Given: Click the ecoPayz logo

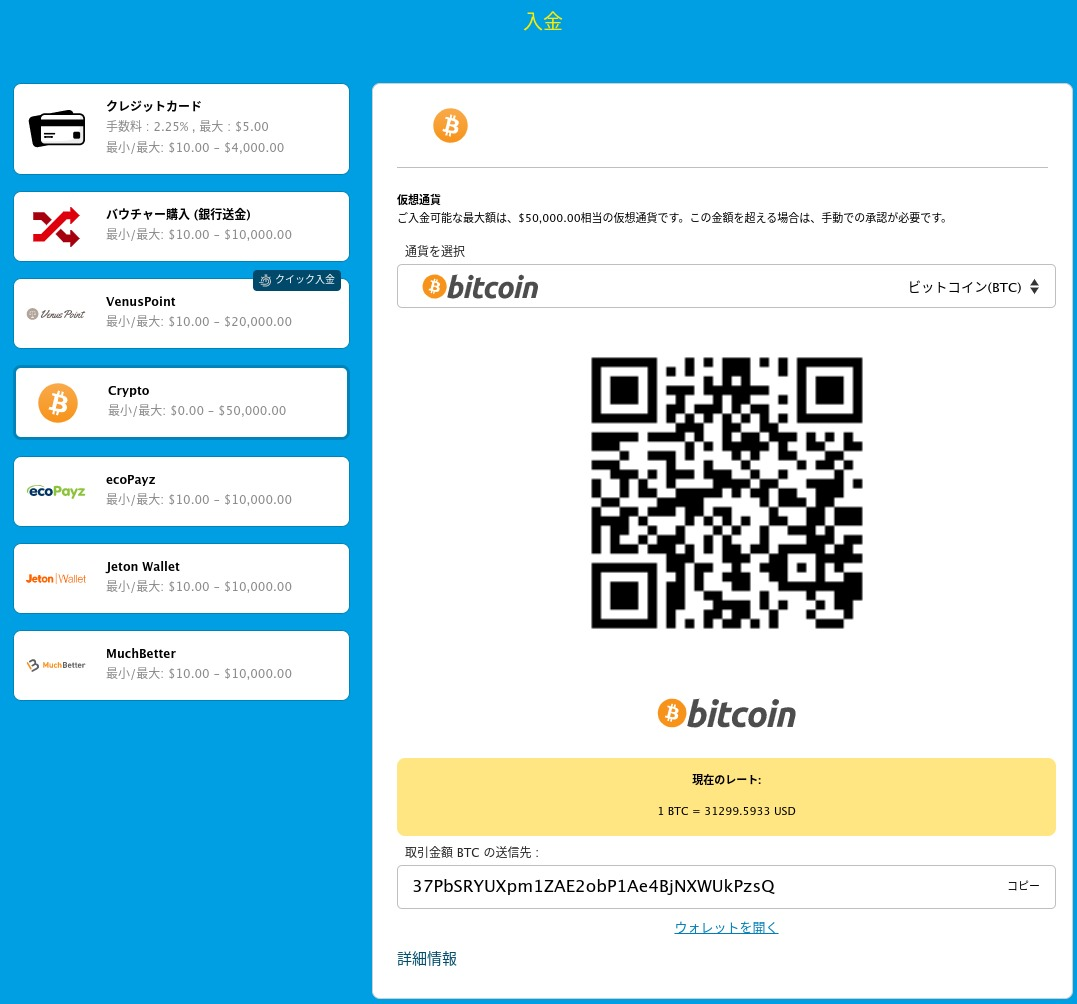Looking at the screenshot, I should click(56, 491).
